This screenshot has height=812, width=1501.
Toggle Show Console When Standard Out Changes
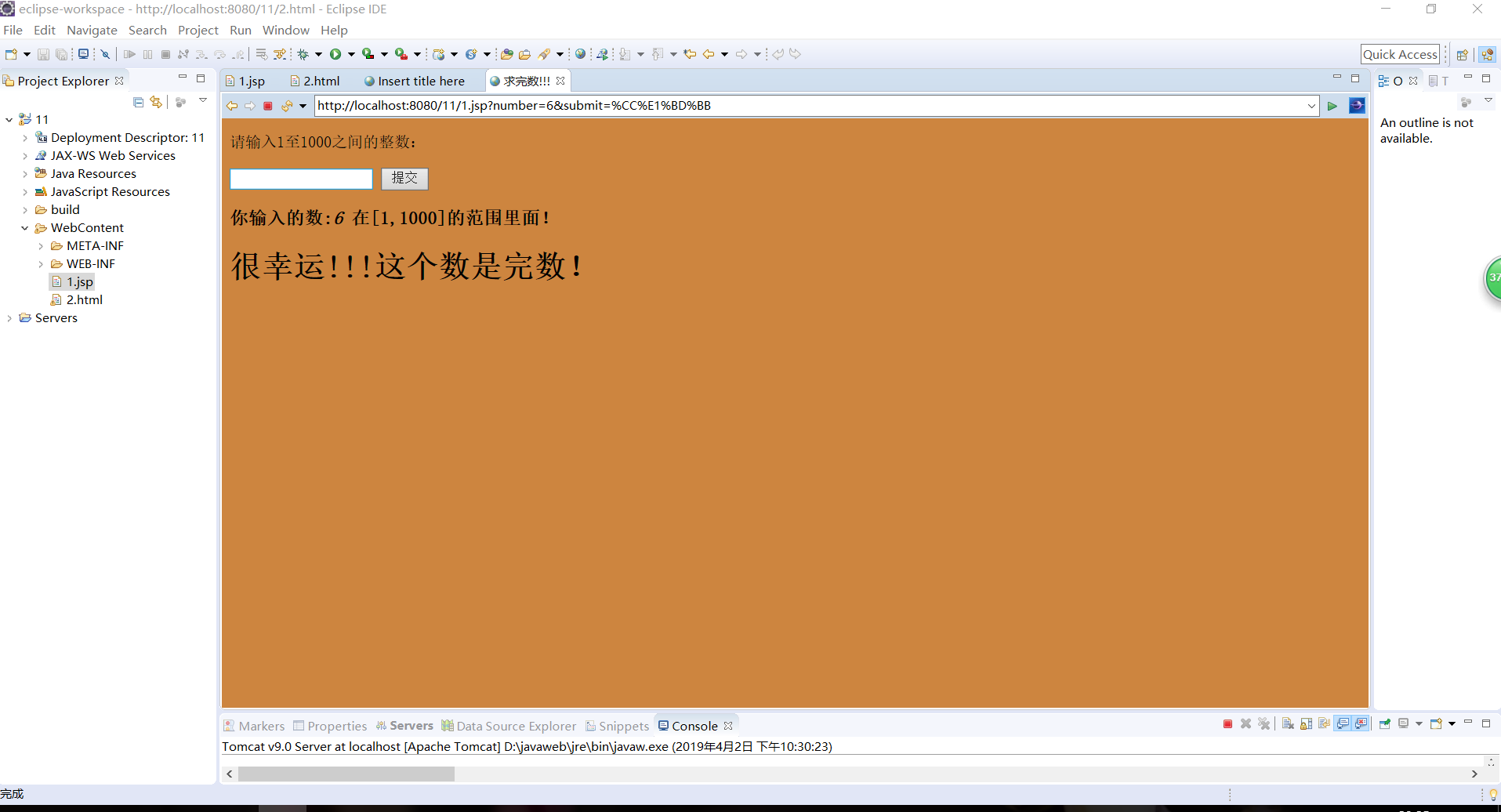[1343, 723]
